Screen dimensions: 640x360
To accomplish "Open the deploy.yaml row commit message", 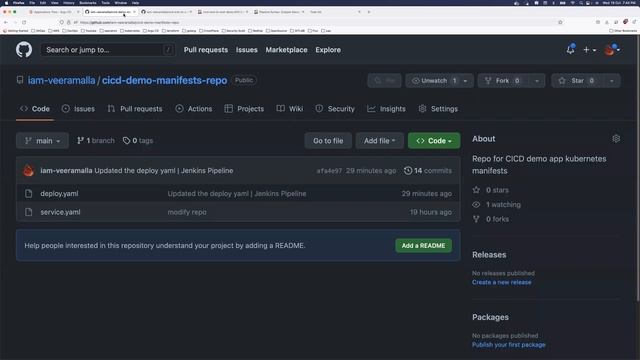I will tap(237, 193).
